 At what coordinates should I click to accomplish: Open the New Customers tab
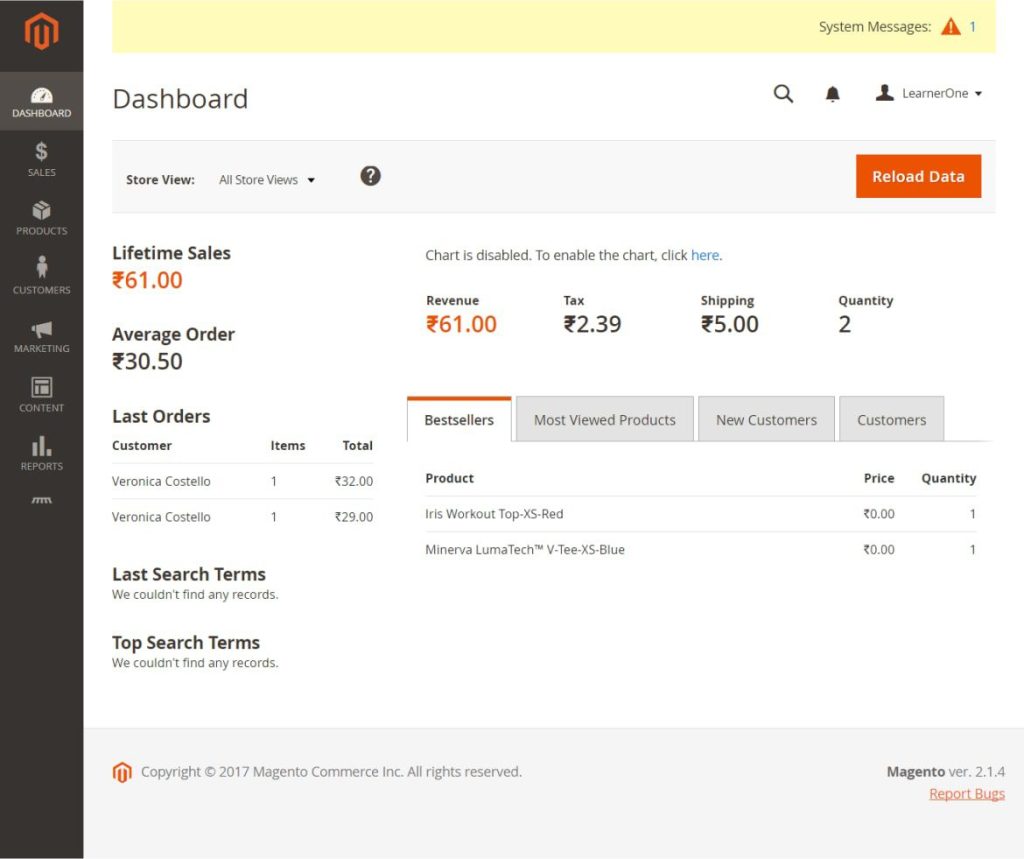[766, 419]
